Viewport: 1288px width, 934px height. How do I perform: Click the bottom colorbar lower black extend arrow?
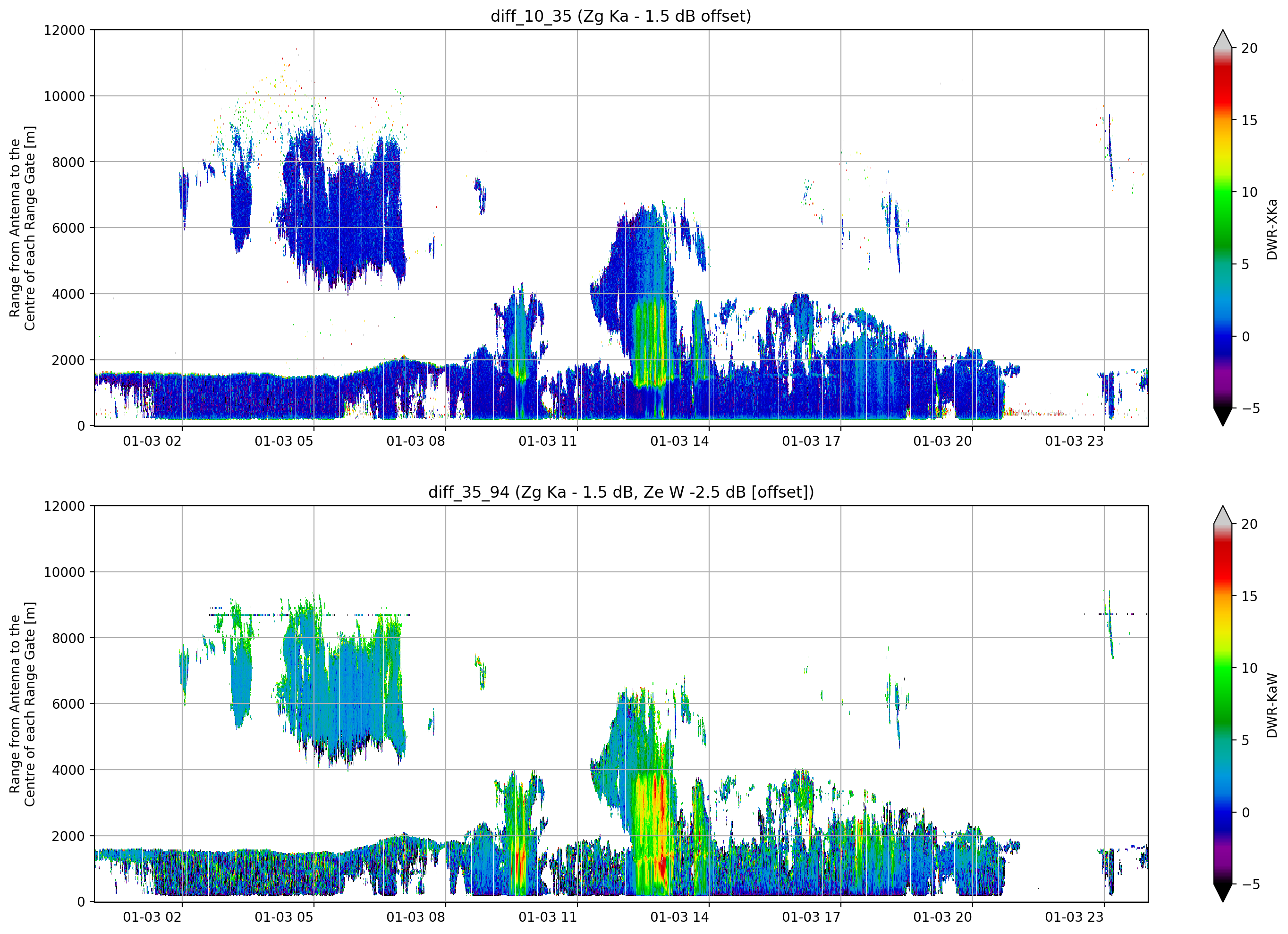coord(1222,893)
